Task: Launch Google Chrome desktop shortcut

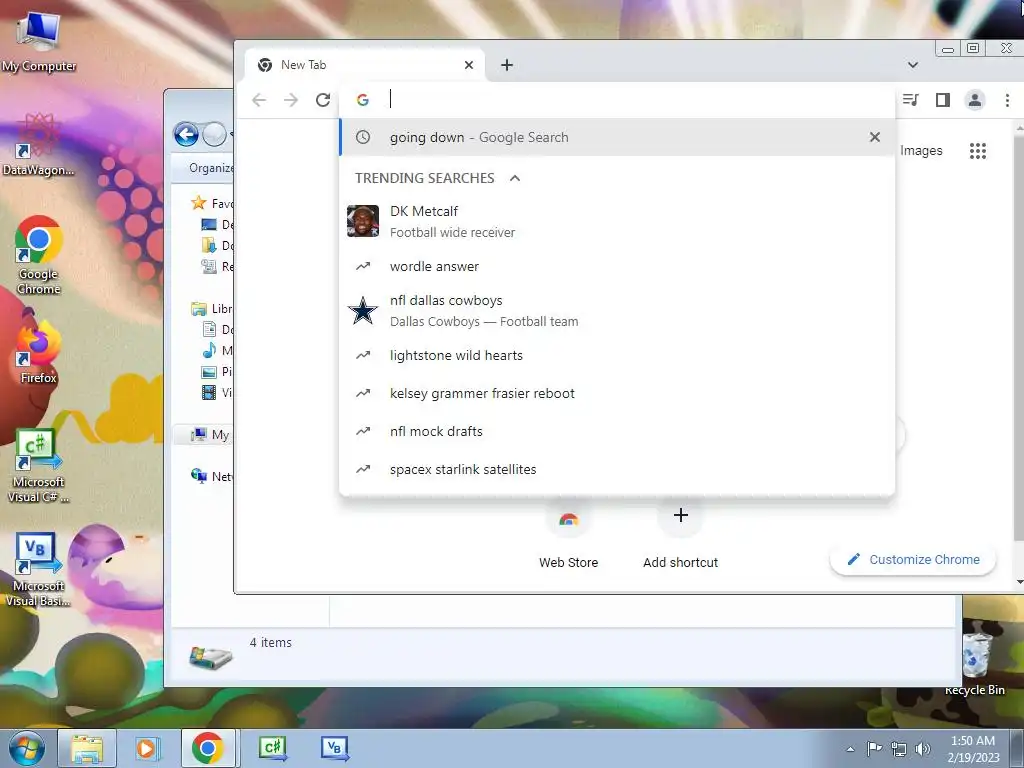Action: (39, 255)
